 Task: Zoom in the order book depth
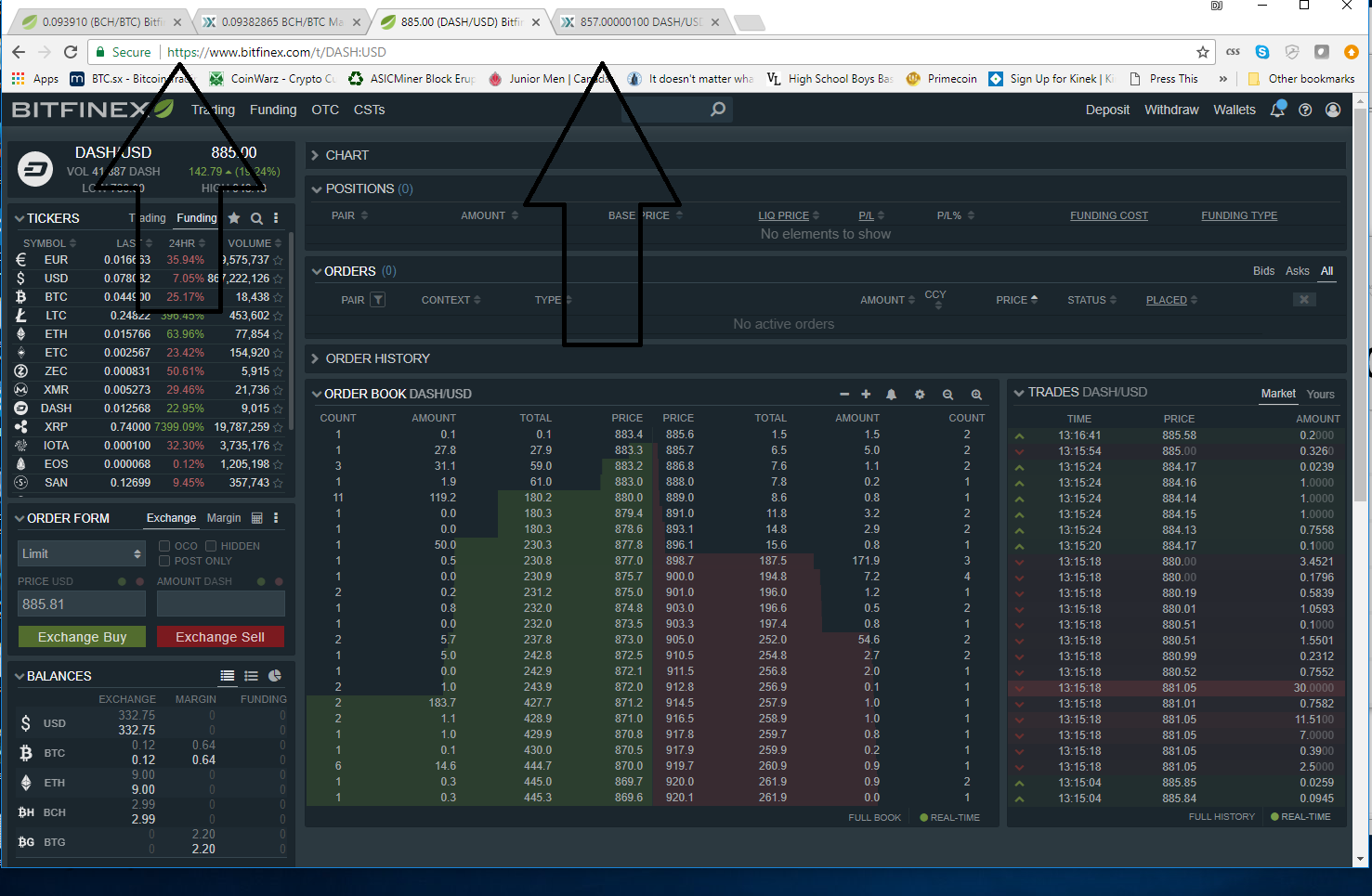click(x=976, y=395)
